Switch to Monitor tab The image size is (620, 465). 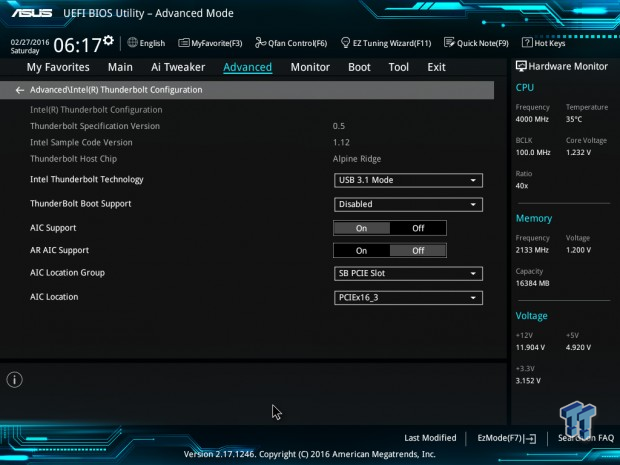pyautogui.click(x=310, y=67)
